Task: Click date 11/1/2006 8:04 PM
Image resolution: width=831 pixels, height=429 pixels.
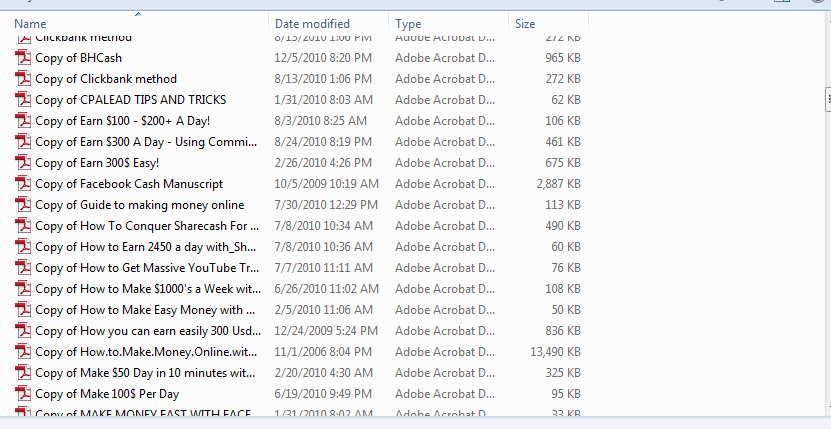Action: (323, 352)
